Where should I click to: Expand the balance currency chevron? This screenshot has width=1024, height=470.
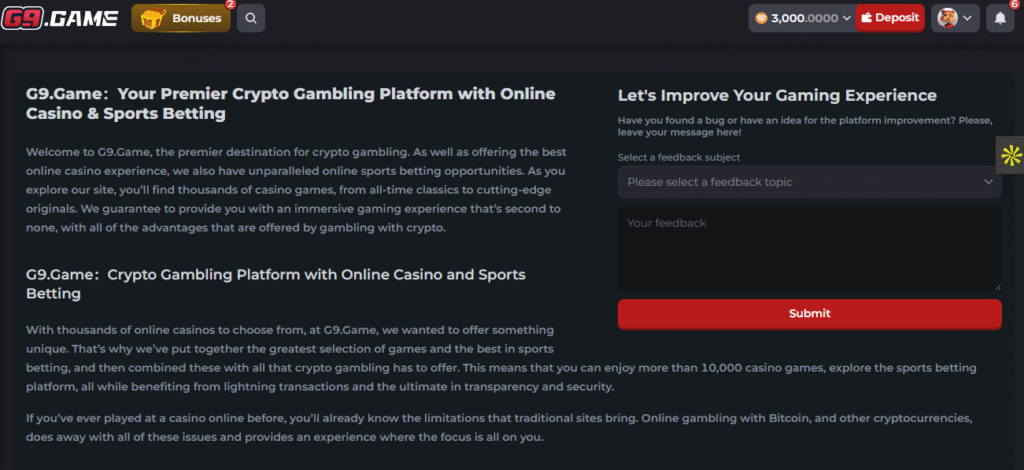tap(847, 18)
